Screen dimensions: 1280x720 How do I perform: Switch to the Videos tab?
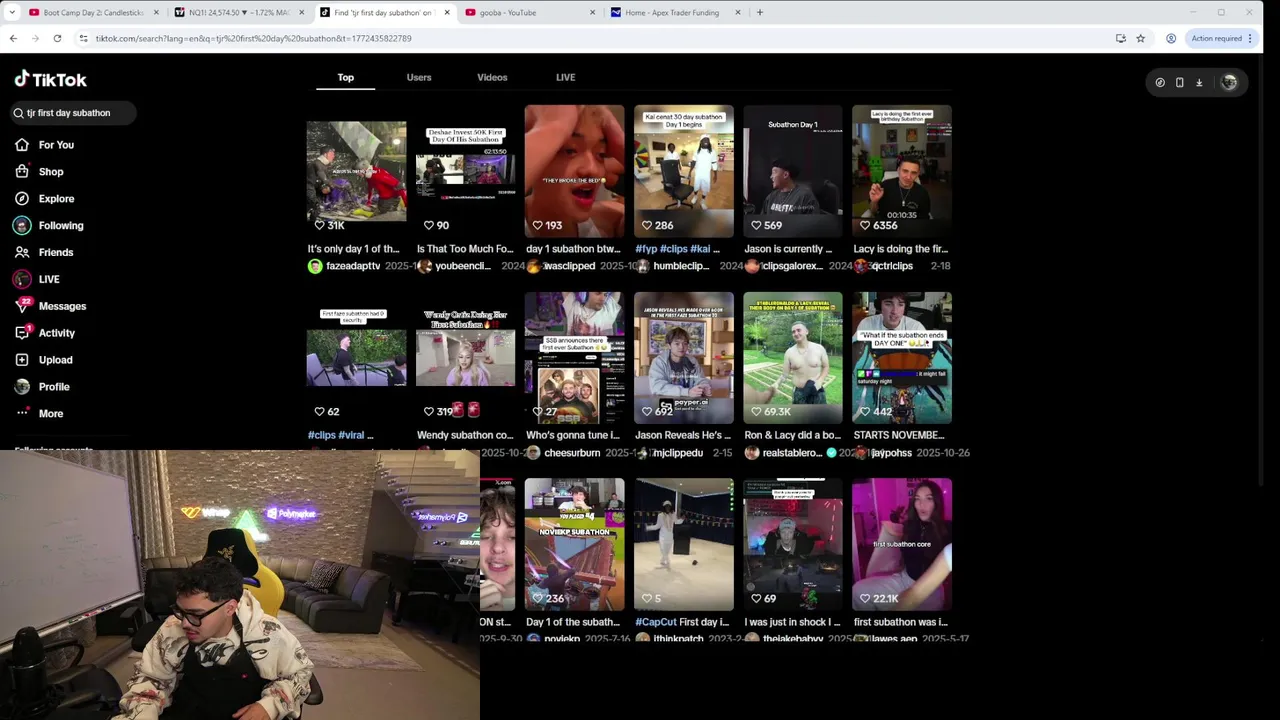[x=492, y=77]
